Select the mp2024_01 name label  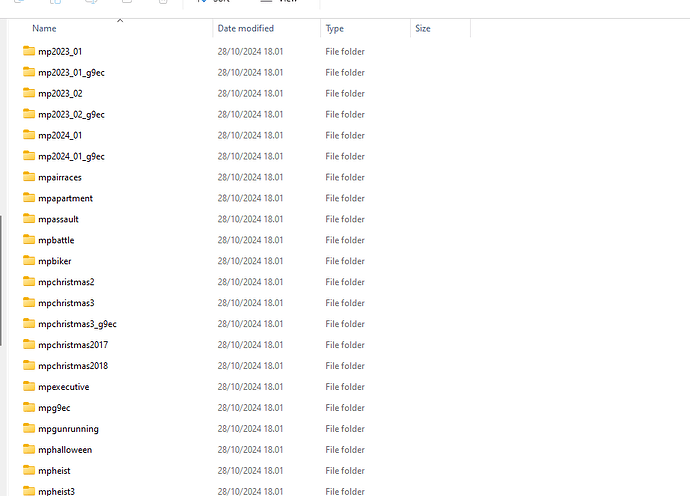point(60,136)
